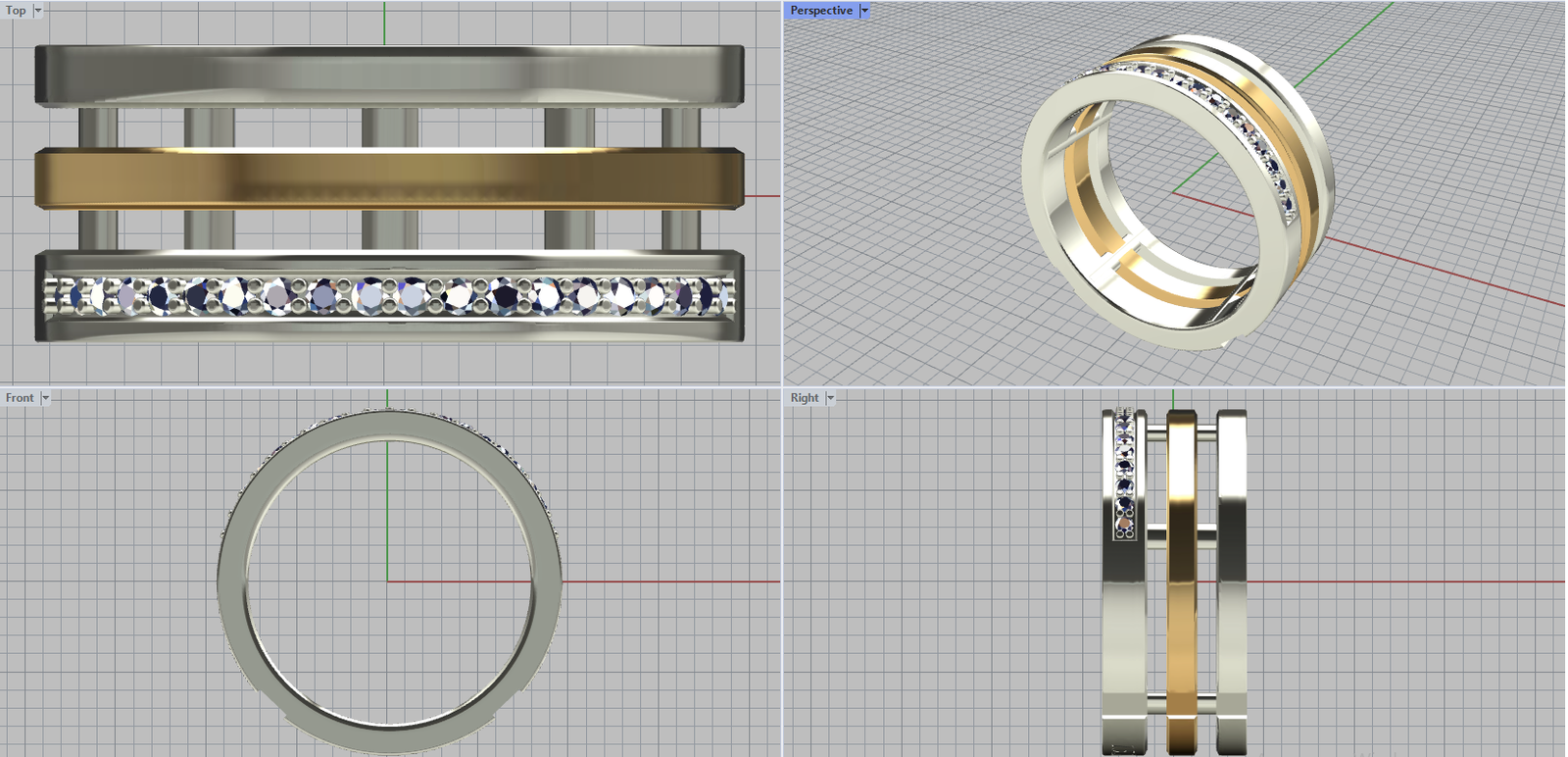Viewport: 1568px width, 757px height.
Task: Open the Right viewport dropdown arrow
Action: [x=830, y=398]
